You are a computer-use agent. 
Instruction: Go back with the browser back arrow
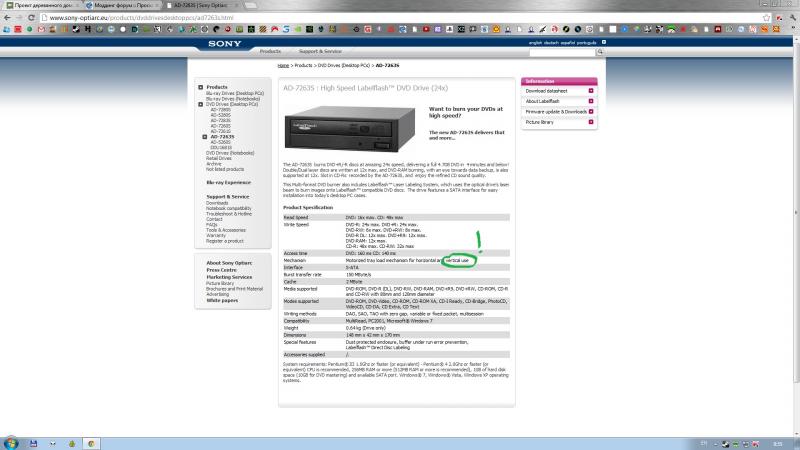tap(7, 18)
